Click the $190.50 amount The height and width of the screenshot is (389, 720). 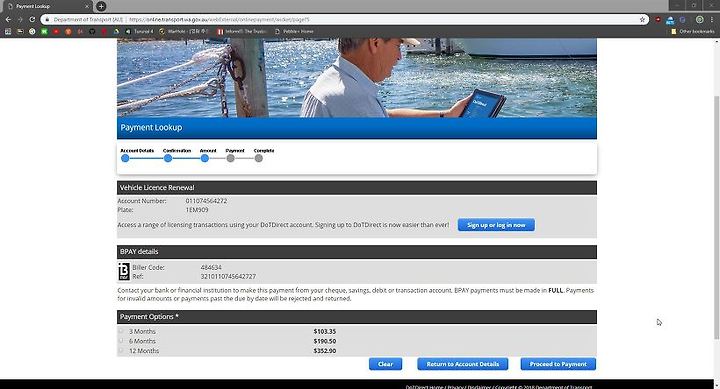point(325,341)
